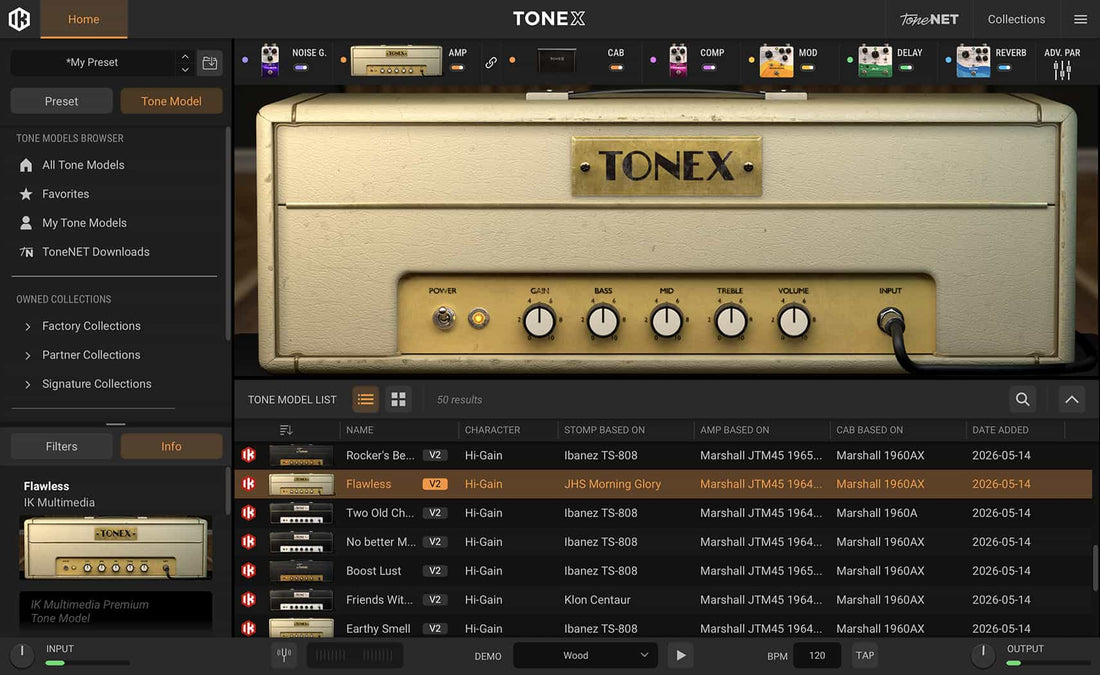Click the IK badge on Rocker's Be... row
1100x675 pixels.
pyautogui.click(x=248, y=455)
